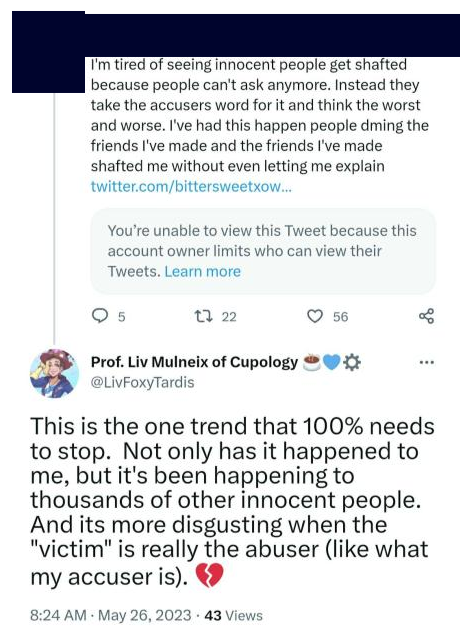460x641 pixels.
Task: View the 43 Views count
Action: click(233, 615)
